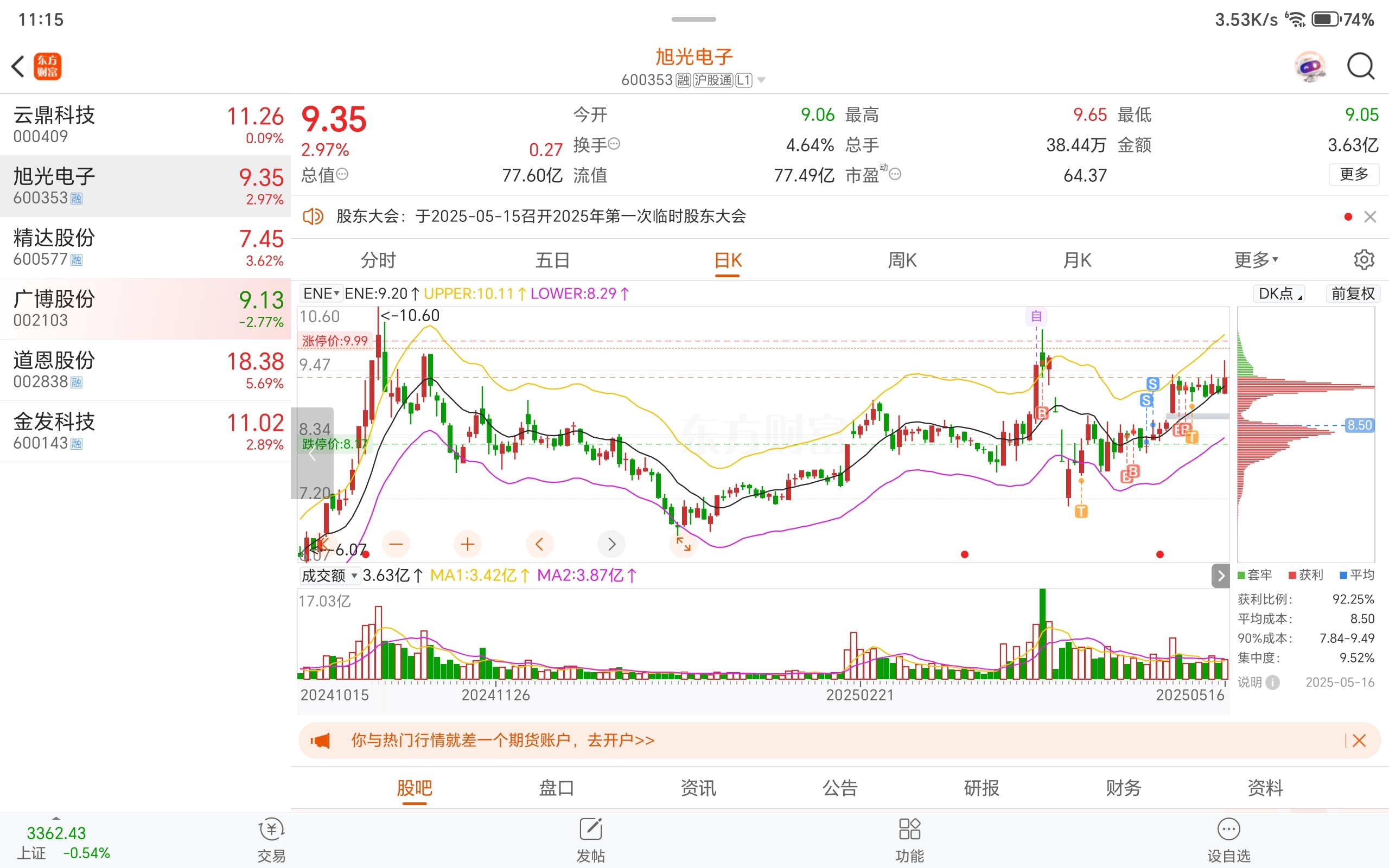Open the 资料 tab

(x=1265, y=788)
